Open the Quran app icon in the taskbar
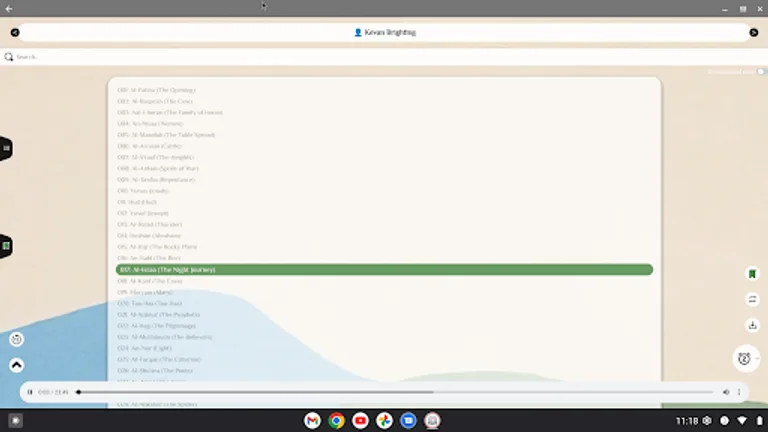 432,420
